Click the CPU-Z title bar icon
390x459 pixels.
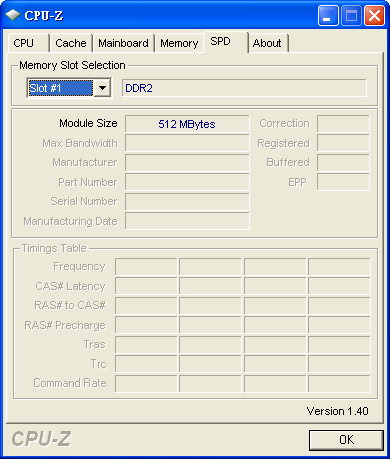tap(13, 15)
